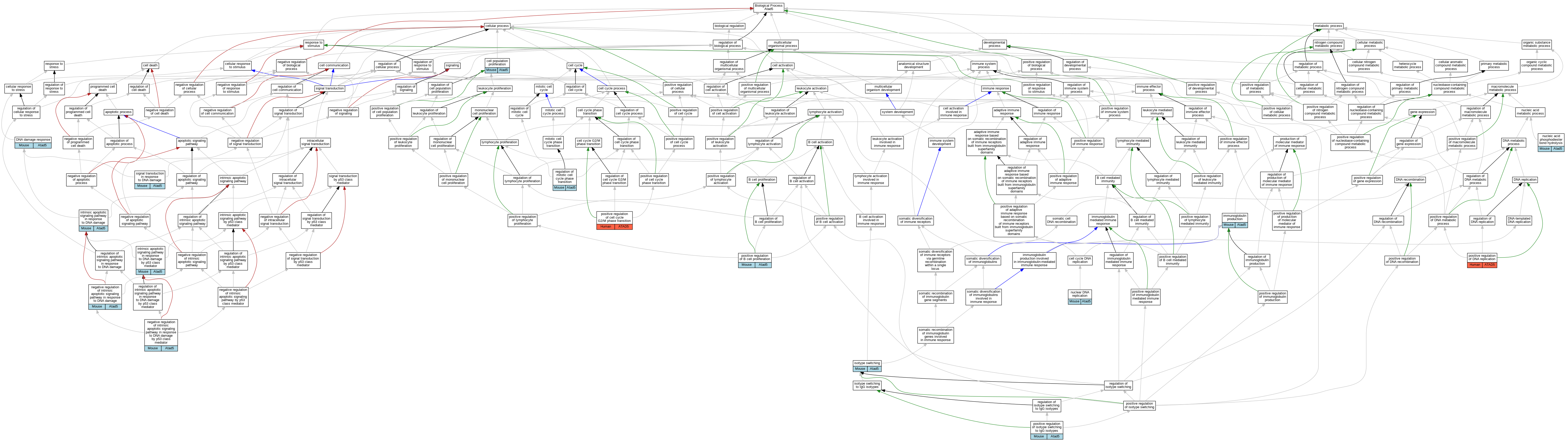
Task: Select the 'Biological Process Atad5' root node
Action: tap(768, 7)
